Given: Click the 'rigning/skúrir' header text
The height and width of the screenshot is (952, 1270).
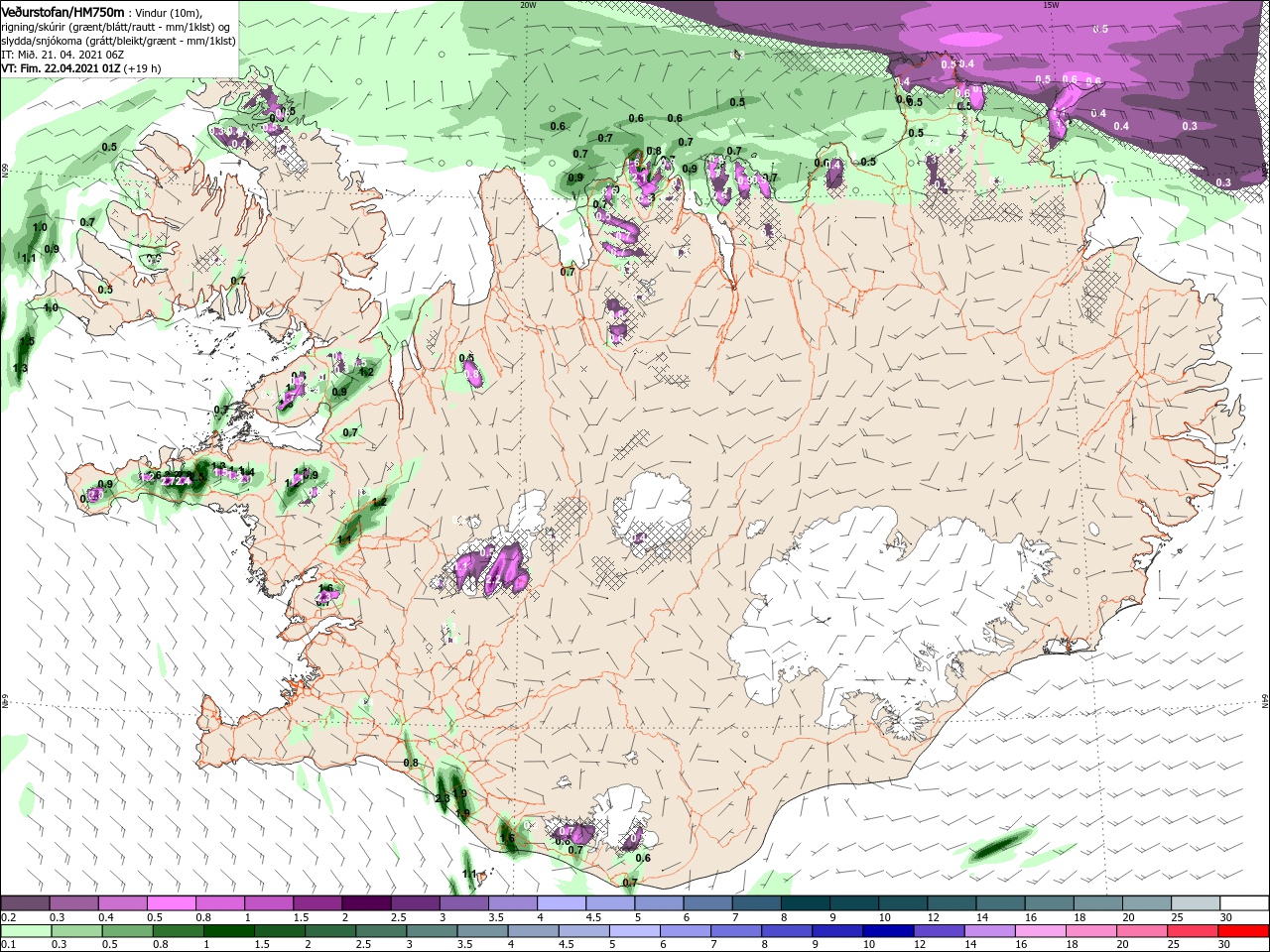Looking at the screenshot, I should (34, 26).
